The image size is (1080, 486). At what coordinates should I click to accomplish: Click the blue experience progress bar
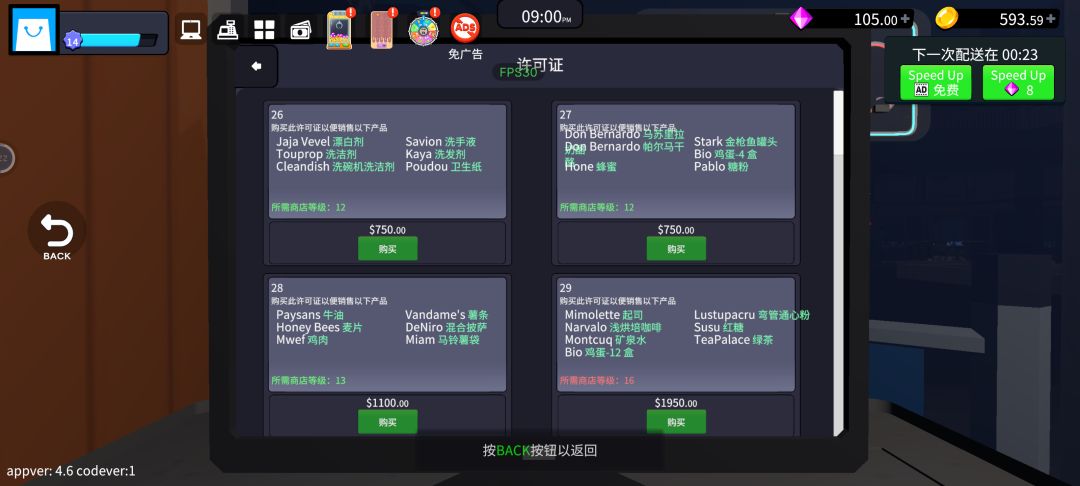(118, 41)
